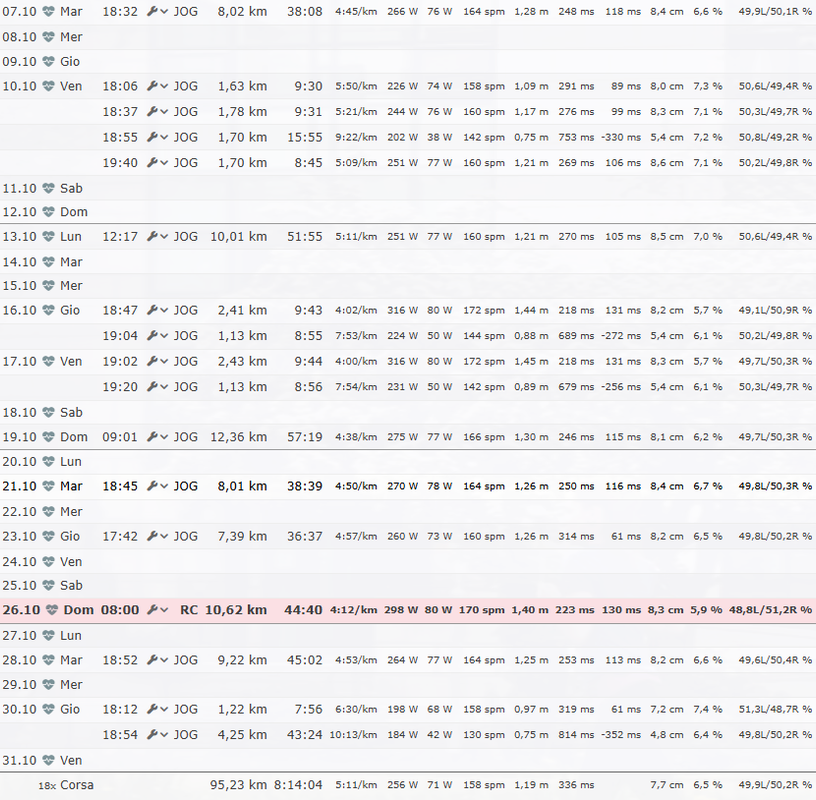Click 2,43 km distance on 17.10
This screenshot has height=800, width=816.
tap(242, 361)
